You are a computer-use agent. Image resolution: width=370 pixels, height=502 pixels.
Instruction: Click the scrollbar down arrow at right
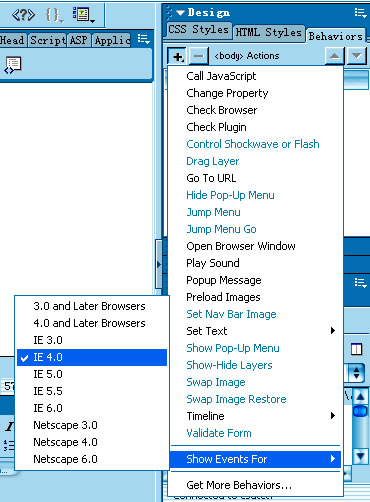pyautogui.click(x=360, y=456)
